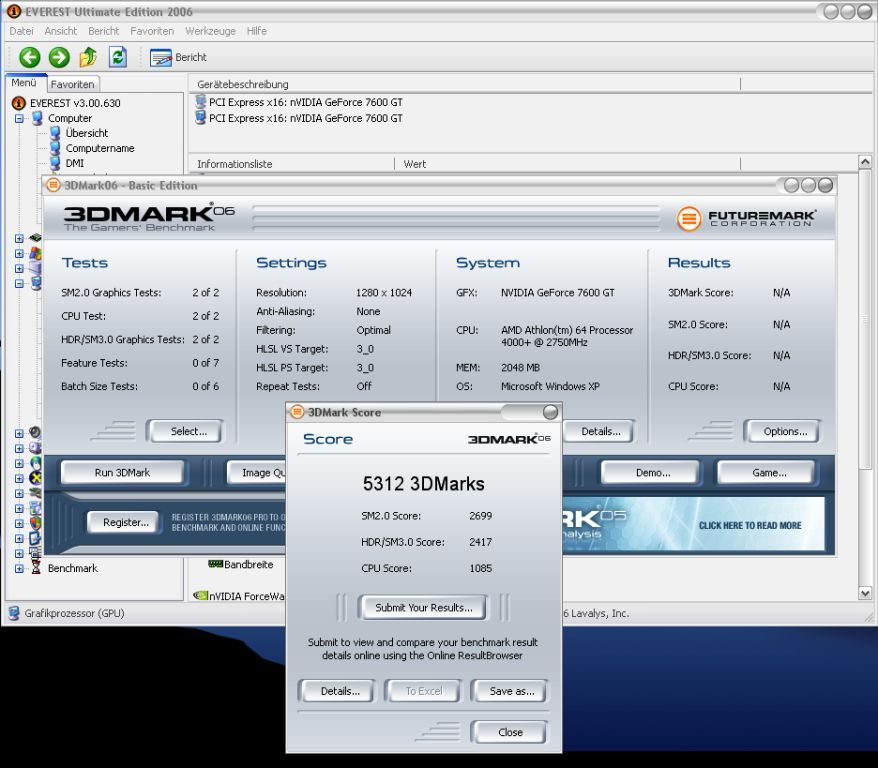Click the speaker multimedia icon in the tree
This screenshot has width=878, height=768.
pyautogui.click(x=35, y=432)
